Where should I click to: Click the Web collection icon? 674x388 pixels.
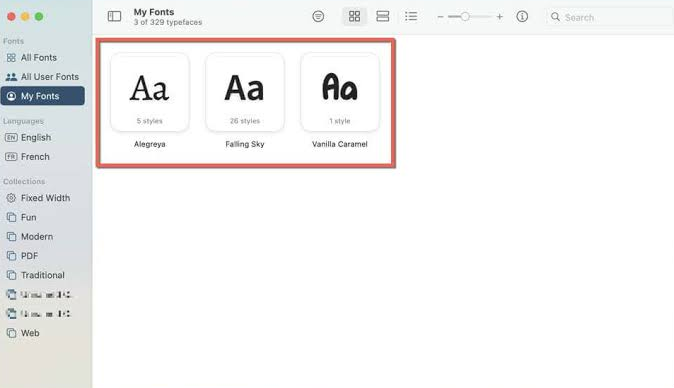(11, 333)
